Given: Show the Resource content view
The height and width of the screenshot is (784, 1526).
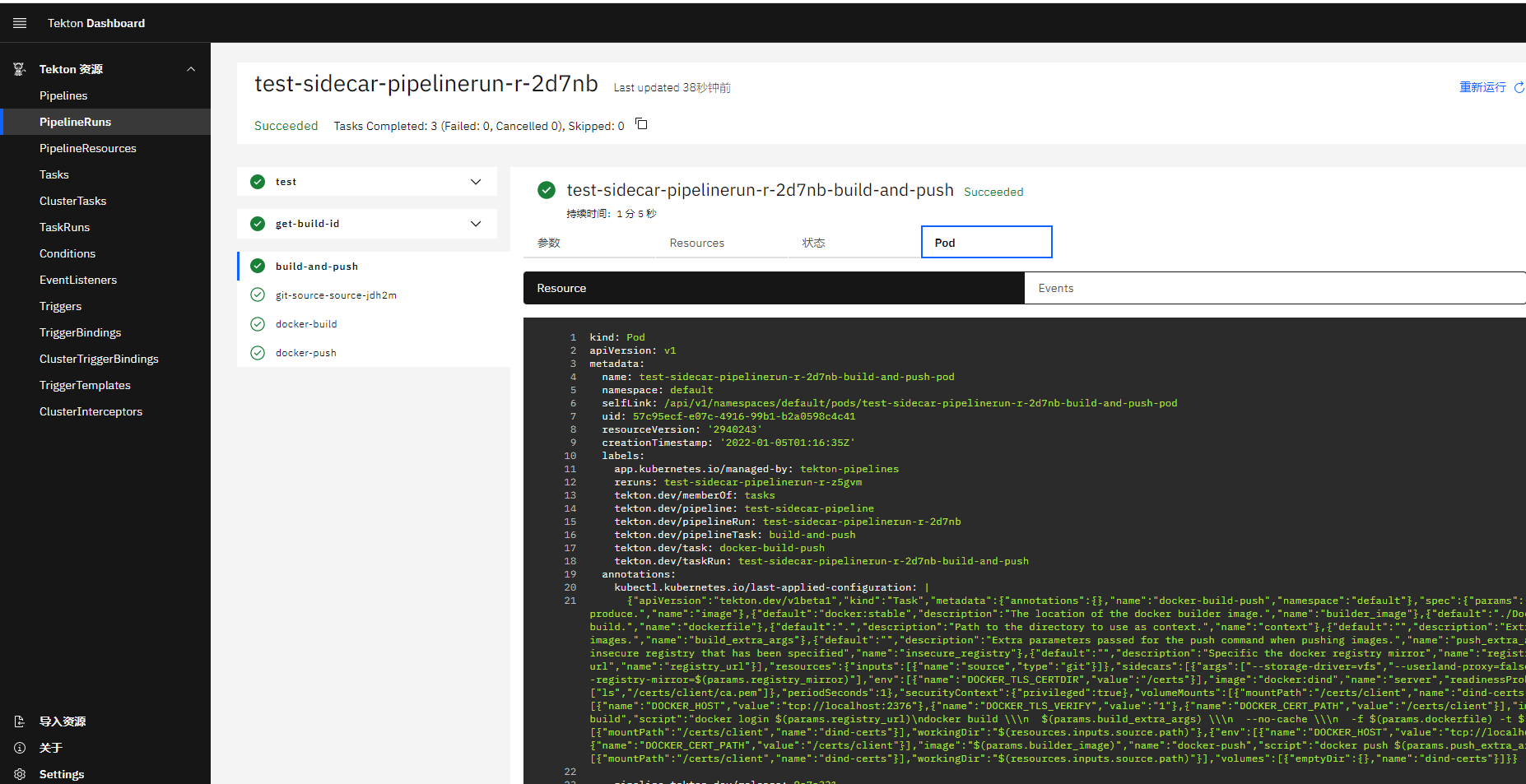Looking at the screenshot, I should tap(774, 288).
